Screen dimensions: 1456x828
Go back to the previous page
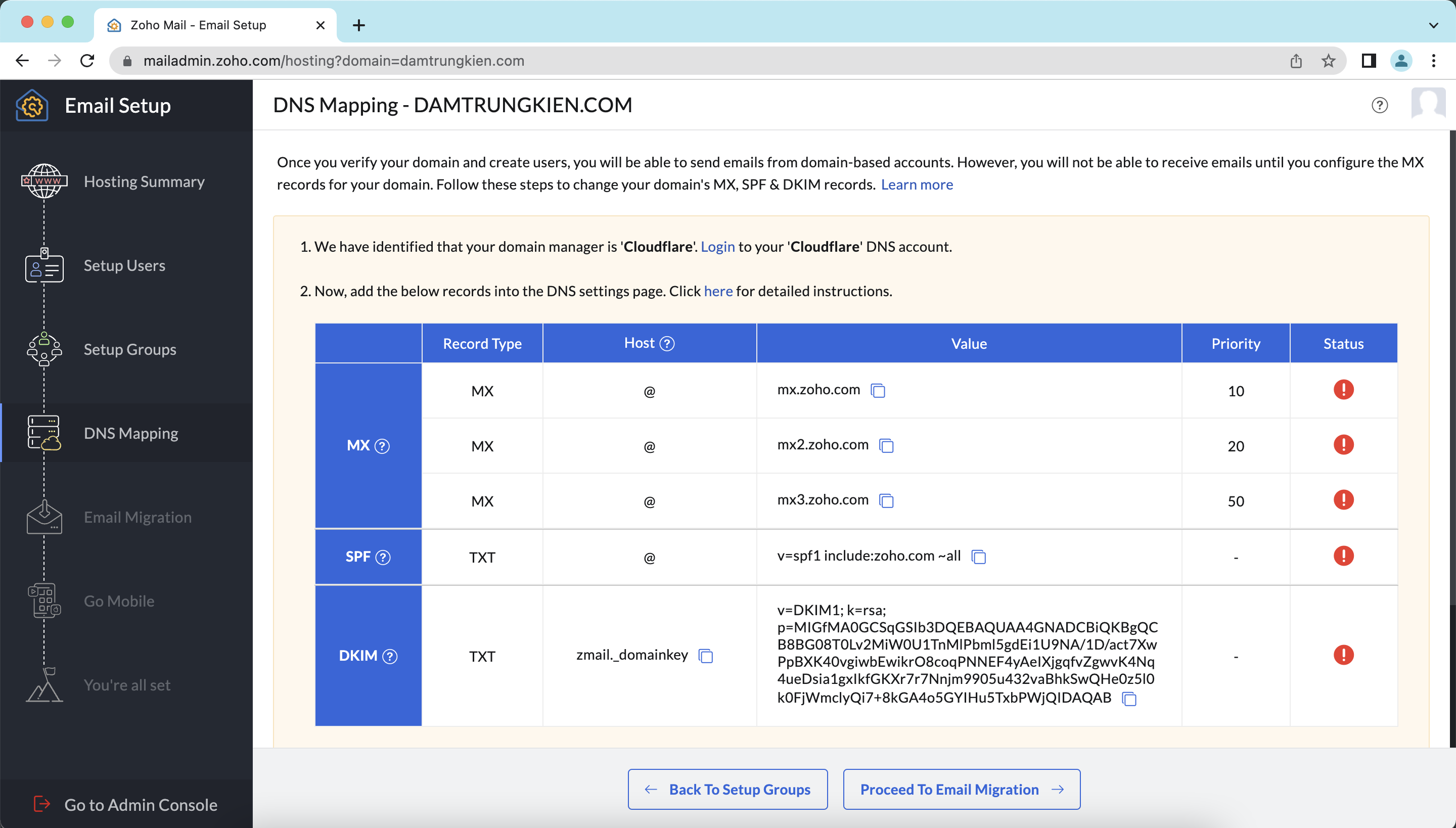tap(22, 61)
